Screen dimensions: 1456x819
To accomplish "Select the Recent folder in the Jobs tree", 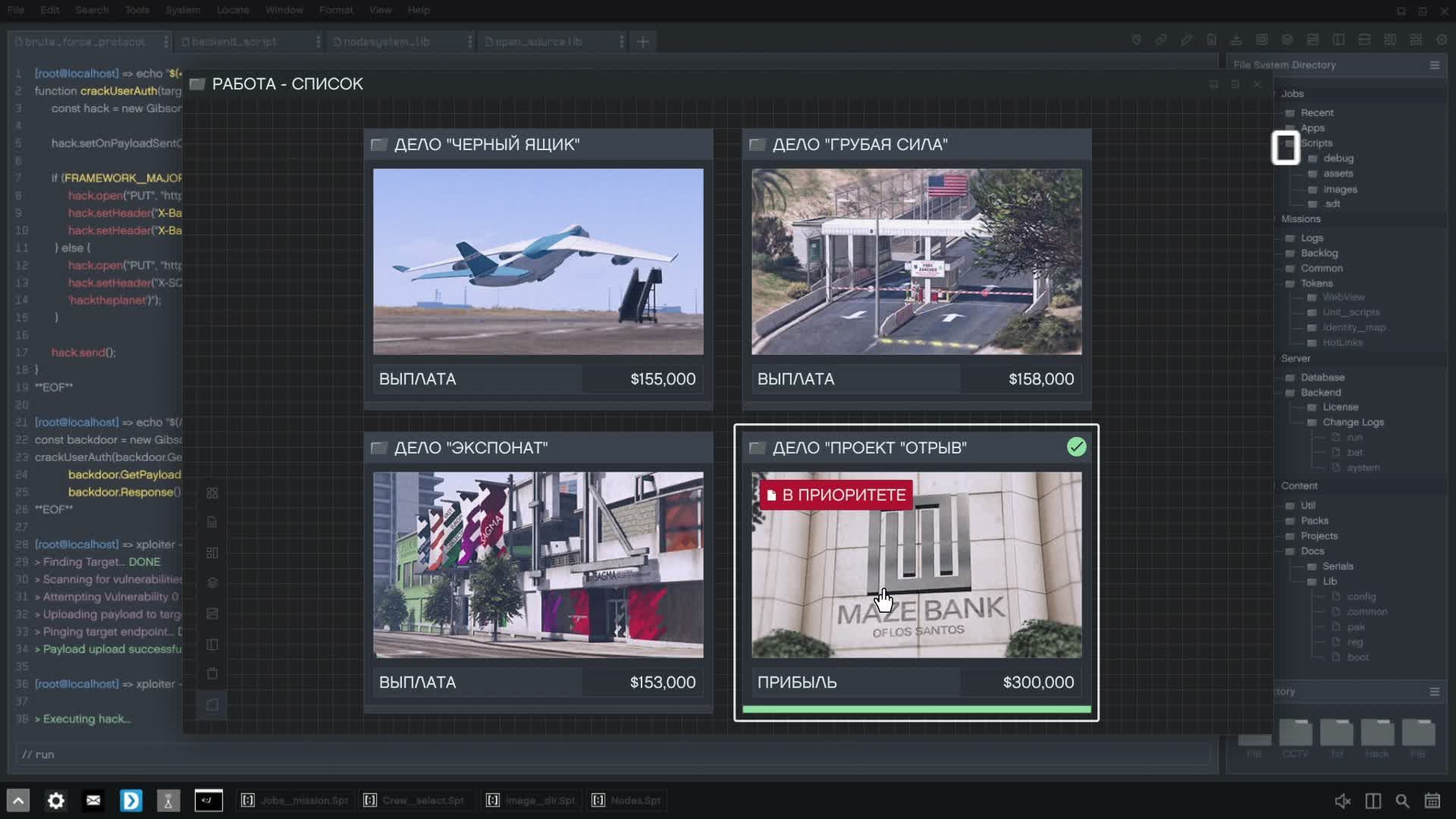I will coord(1310,113).
